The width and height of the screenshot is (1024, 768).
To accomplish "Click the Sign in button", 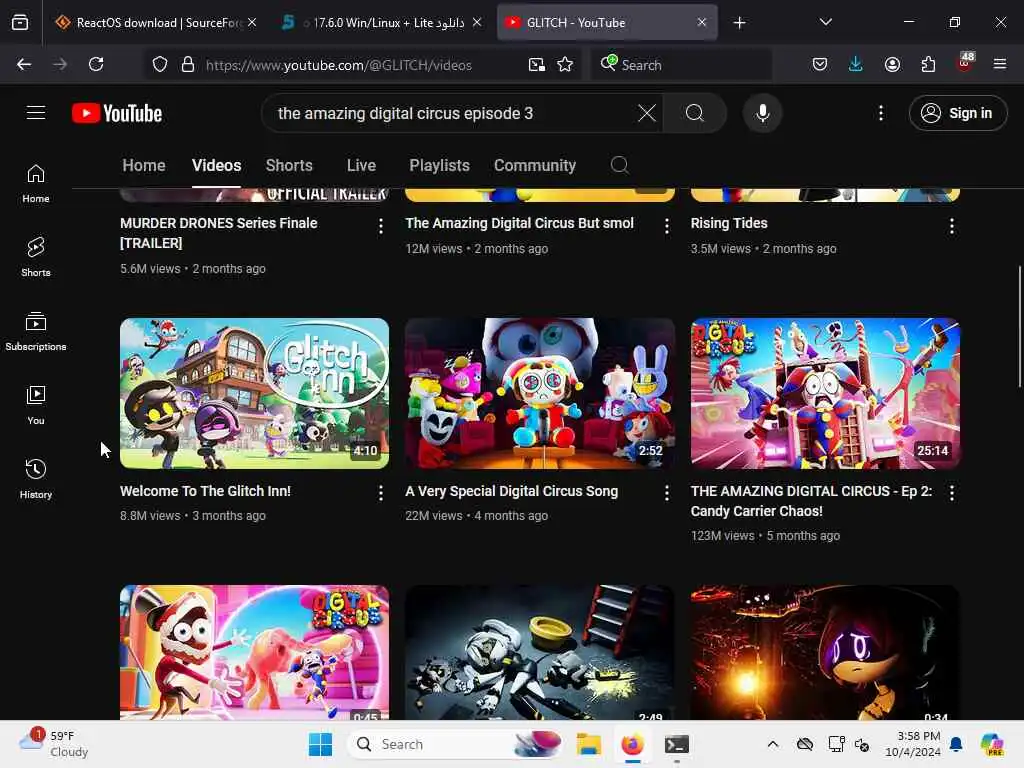I will 958,113.
